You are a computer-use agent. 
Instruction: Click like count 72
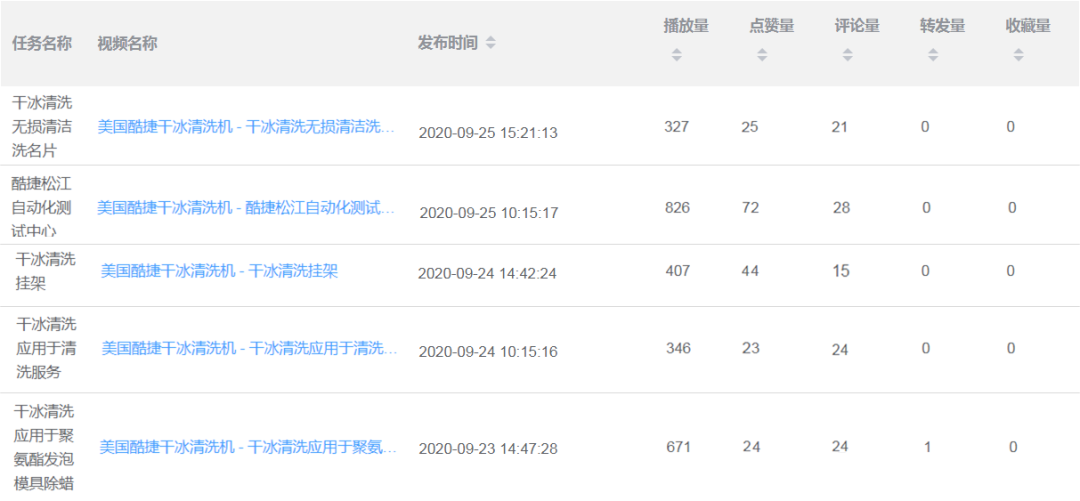tap(751, 207)
